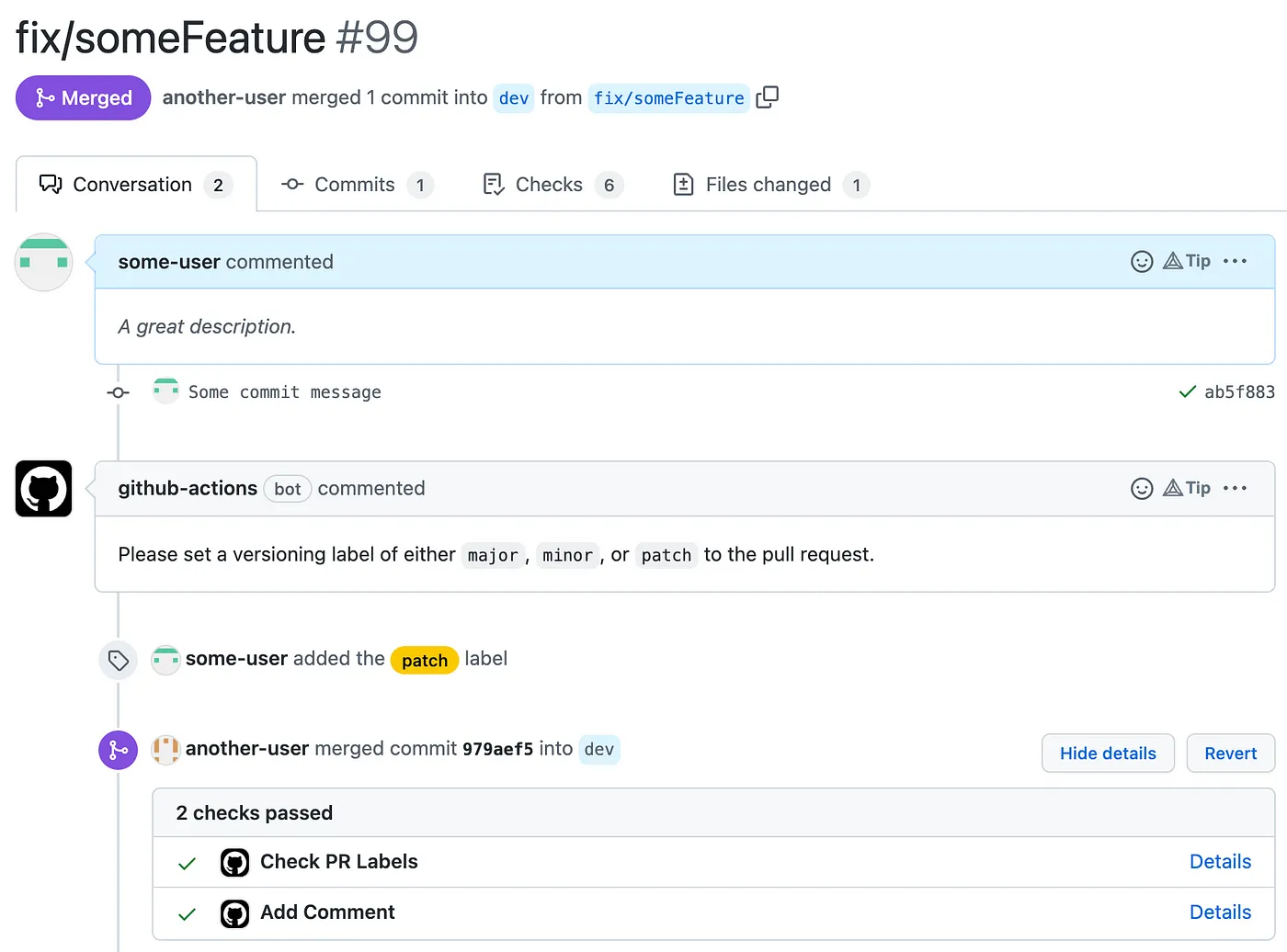
Task: Copy the fix/someFeature branch name icon
Action: (767, 97)
